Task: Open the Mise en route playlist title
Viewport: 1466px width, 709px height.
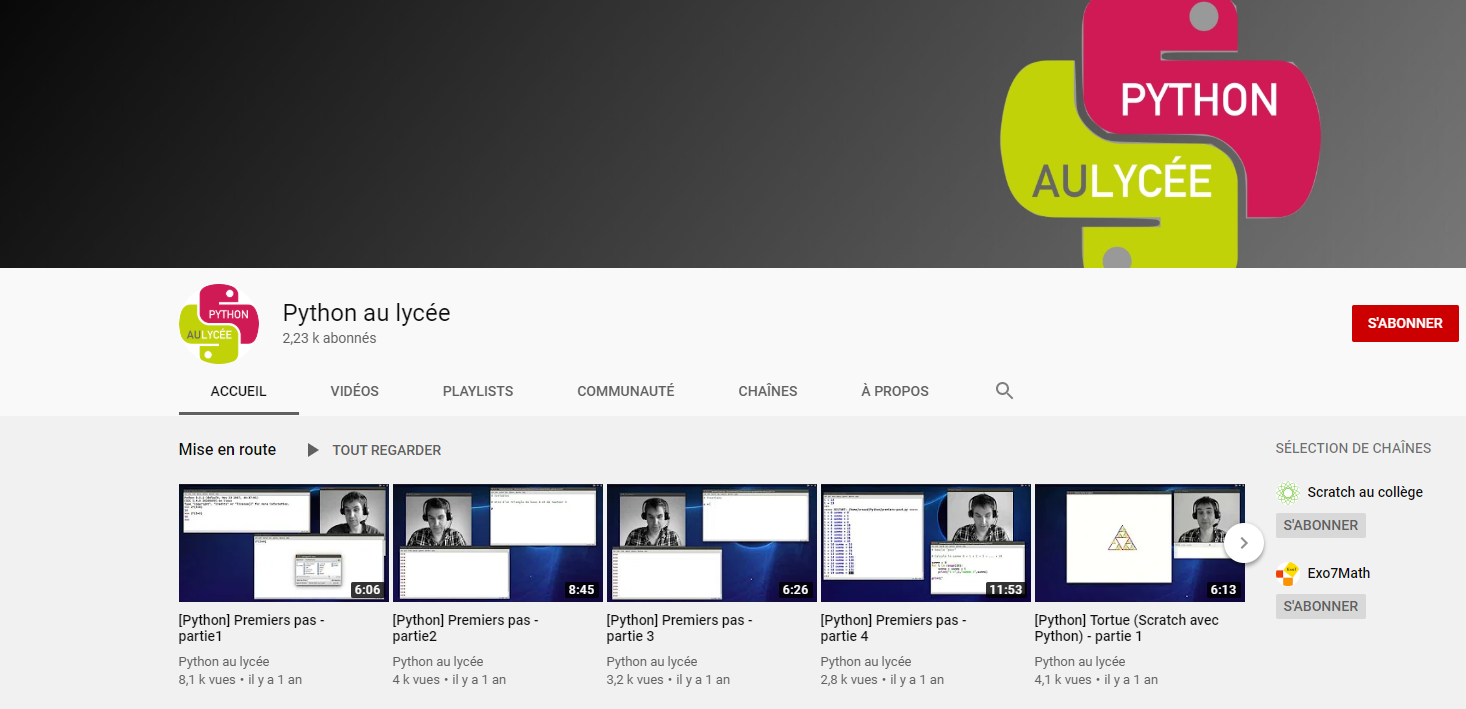Action: (x=227, y=450)
